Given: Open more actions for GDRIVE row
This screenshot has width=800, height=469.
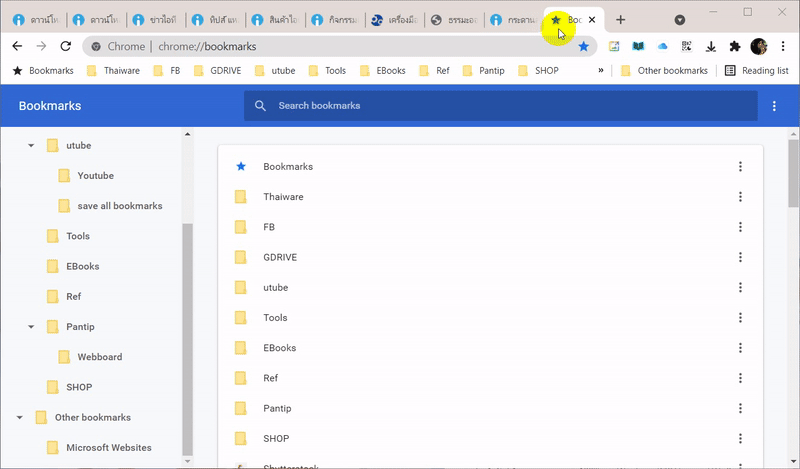Looking at the screenshot, I should 740,257.
